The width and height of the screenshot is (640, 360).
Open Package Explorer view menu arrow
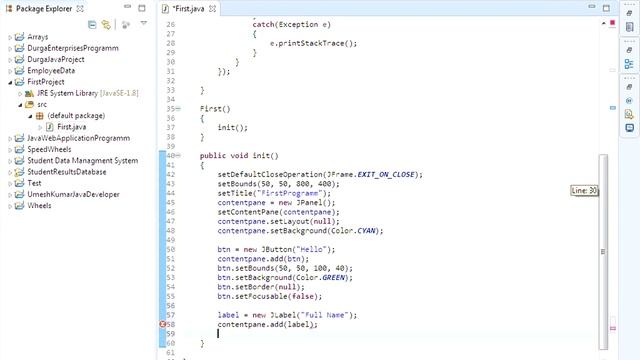tap(144, 24)
